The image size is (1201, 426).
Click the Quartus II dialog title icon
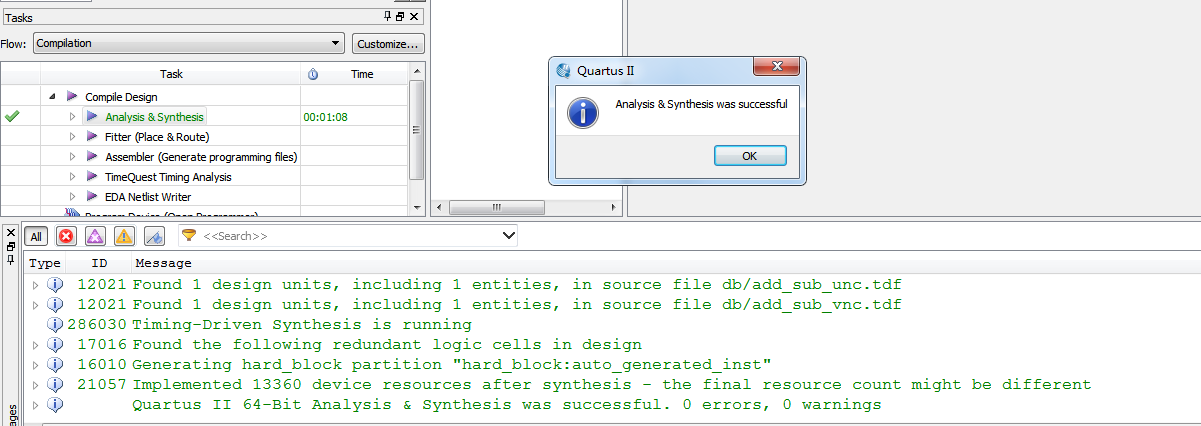[563, 70]
